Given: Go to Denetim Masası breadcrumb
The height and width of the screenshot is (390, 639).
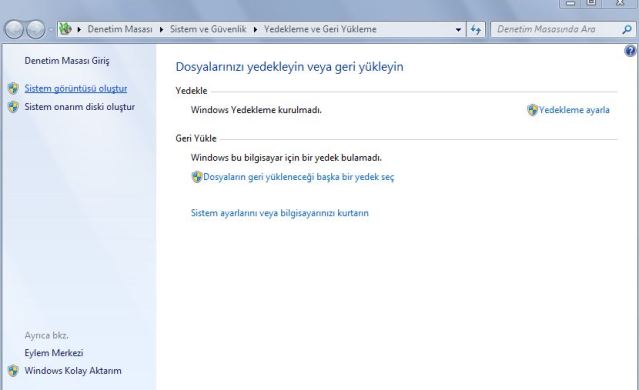Looking at the screenshot, I should pos(120,29).
